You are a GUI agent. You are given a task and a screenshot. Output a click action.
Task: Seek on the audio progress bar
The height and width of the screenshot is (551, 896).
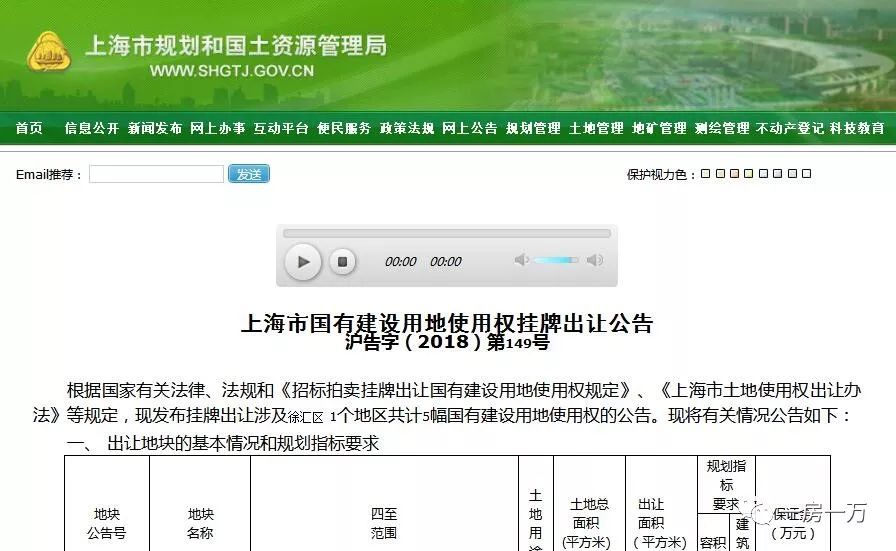447,233
